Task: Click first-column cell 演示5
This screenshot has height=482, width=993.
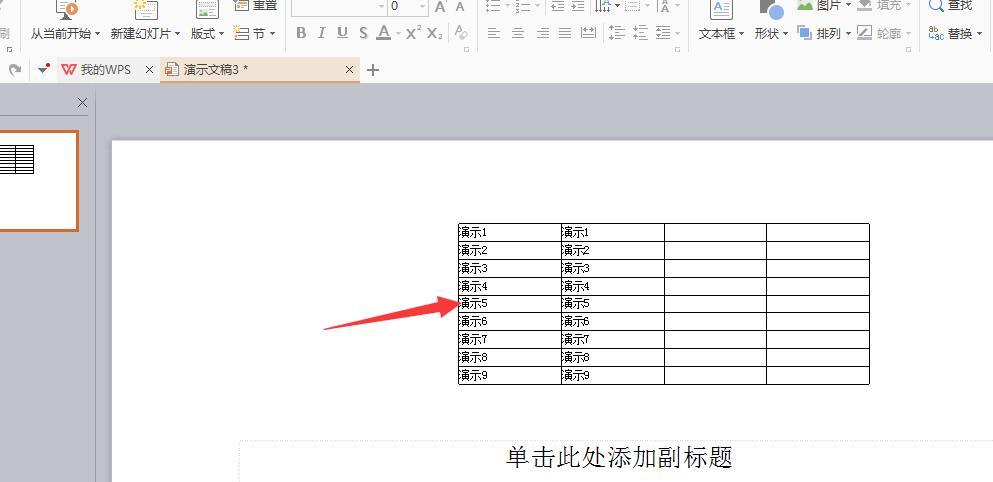Action: click(510, 304)
